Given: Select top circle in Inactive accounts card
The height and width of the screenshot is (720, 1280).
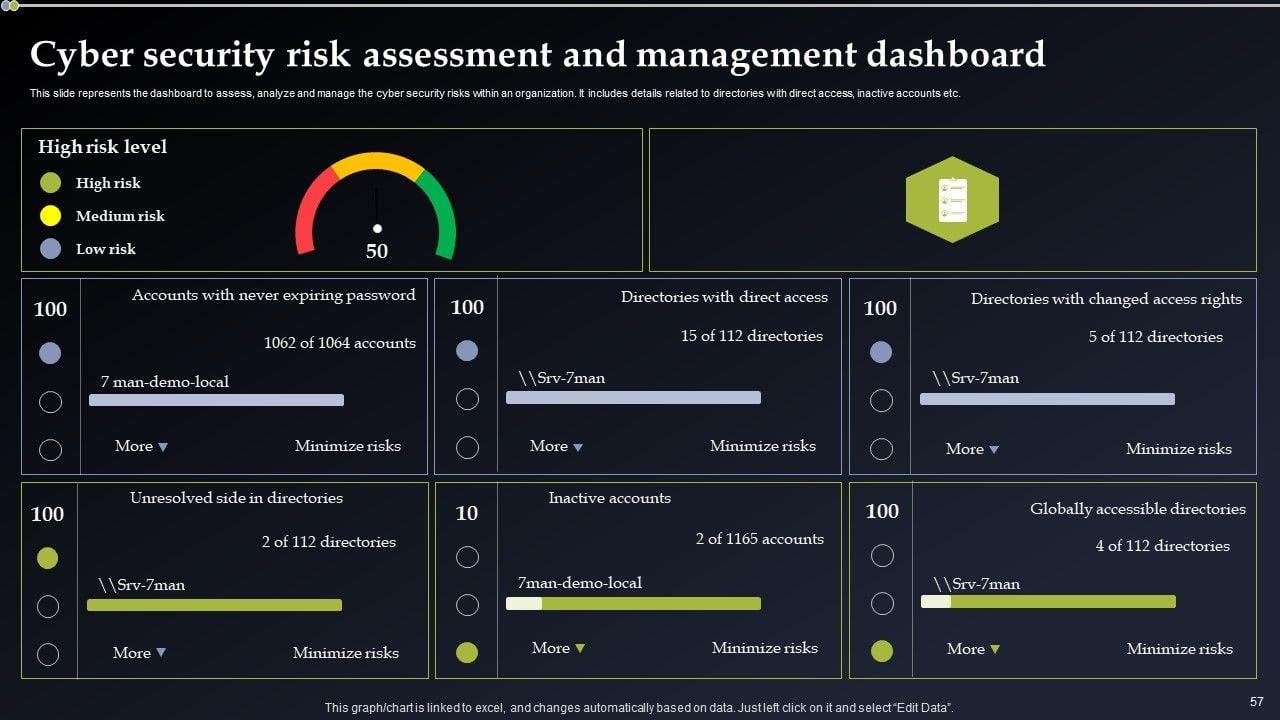Looking at the screenshot, I should point(467,557).
